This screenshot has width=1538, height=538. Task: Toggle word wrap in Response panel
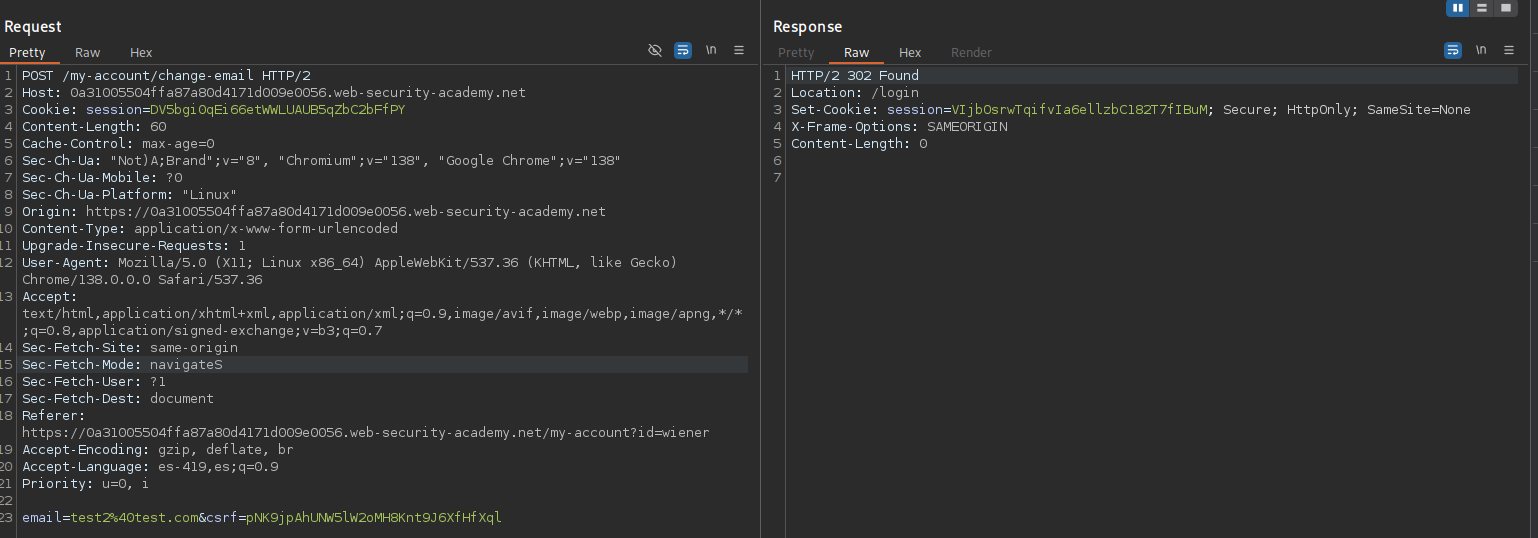(1453, 50)
